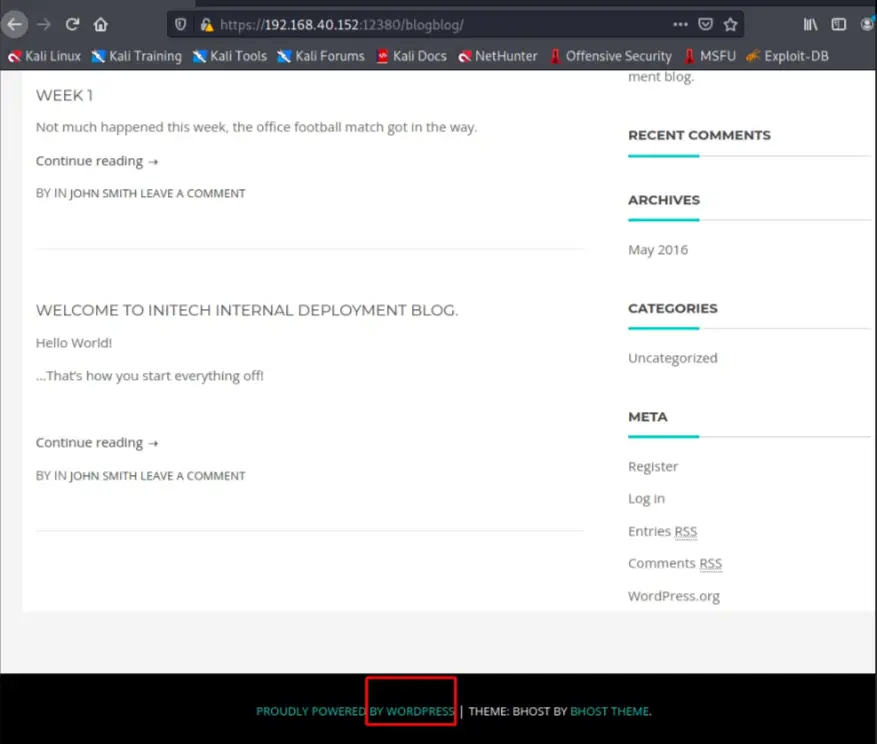Open JOHN SMITH link under Welcome post
The width and height of the screenshot is (877, 744).
tap(103, 476)
